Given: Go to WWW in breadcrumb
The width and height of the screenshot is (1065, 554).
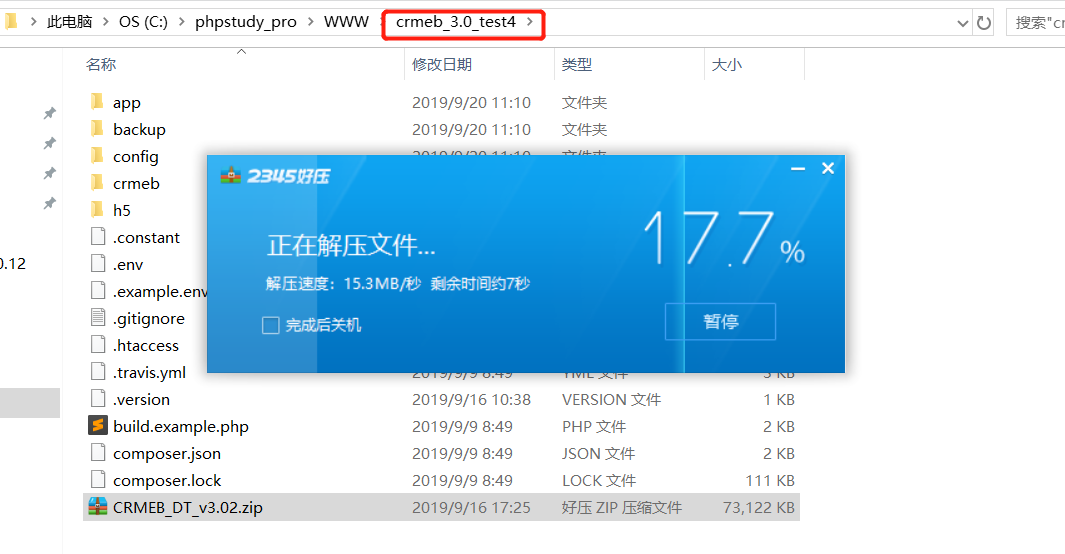Looking at the screenshot, I should point(346,22).
